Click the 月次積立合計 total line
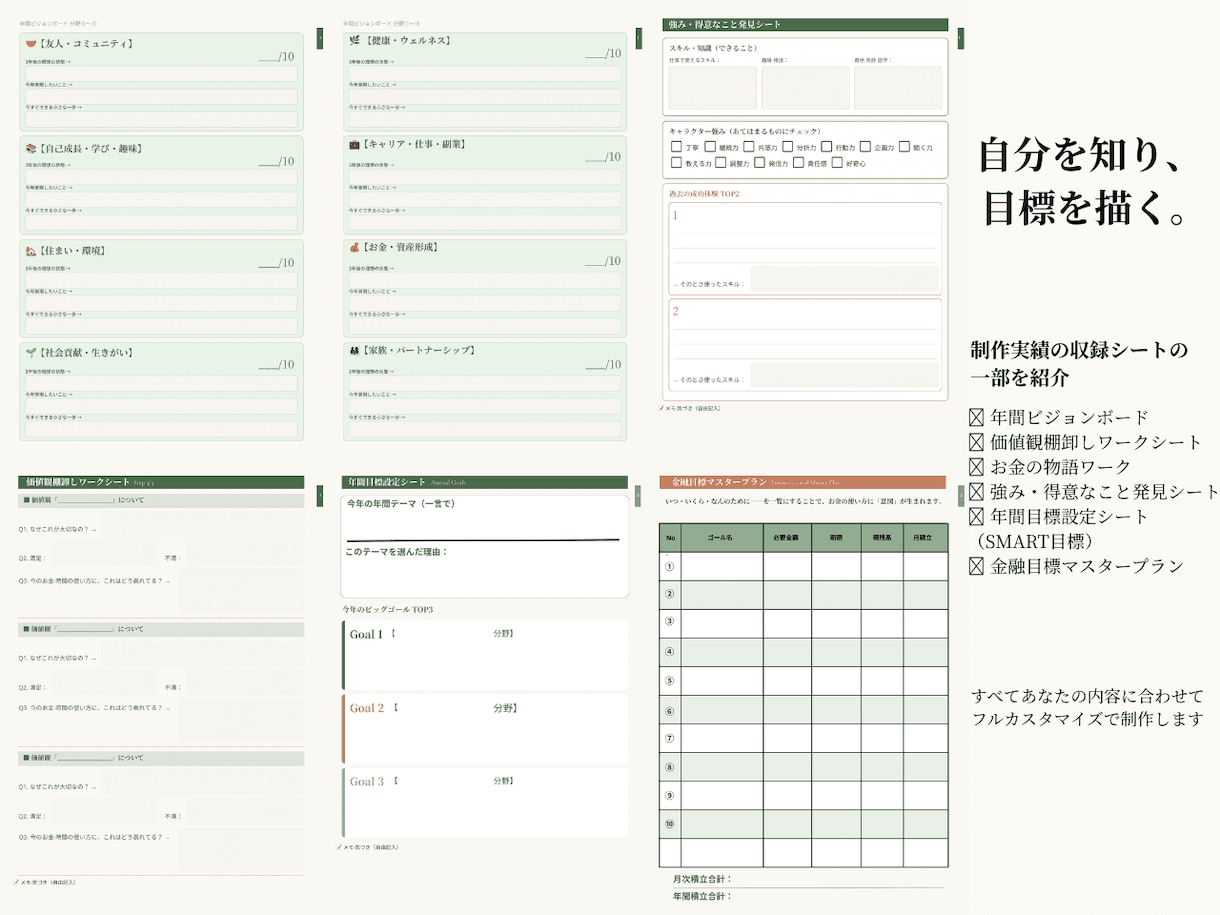 [x=808, y=879]
